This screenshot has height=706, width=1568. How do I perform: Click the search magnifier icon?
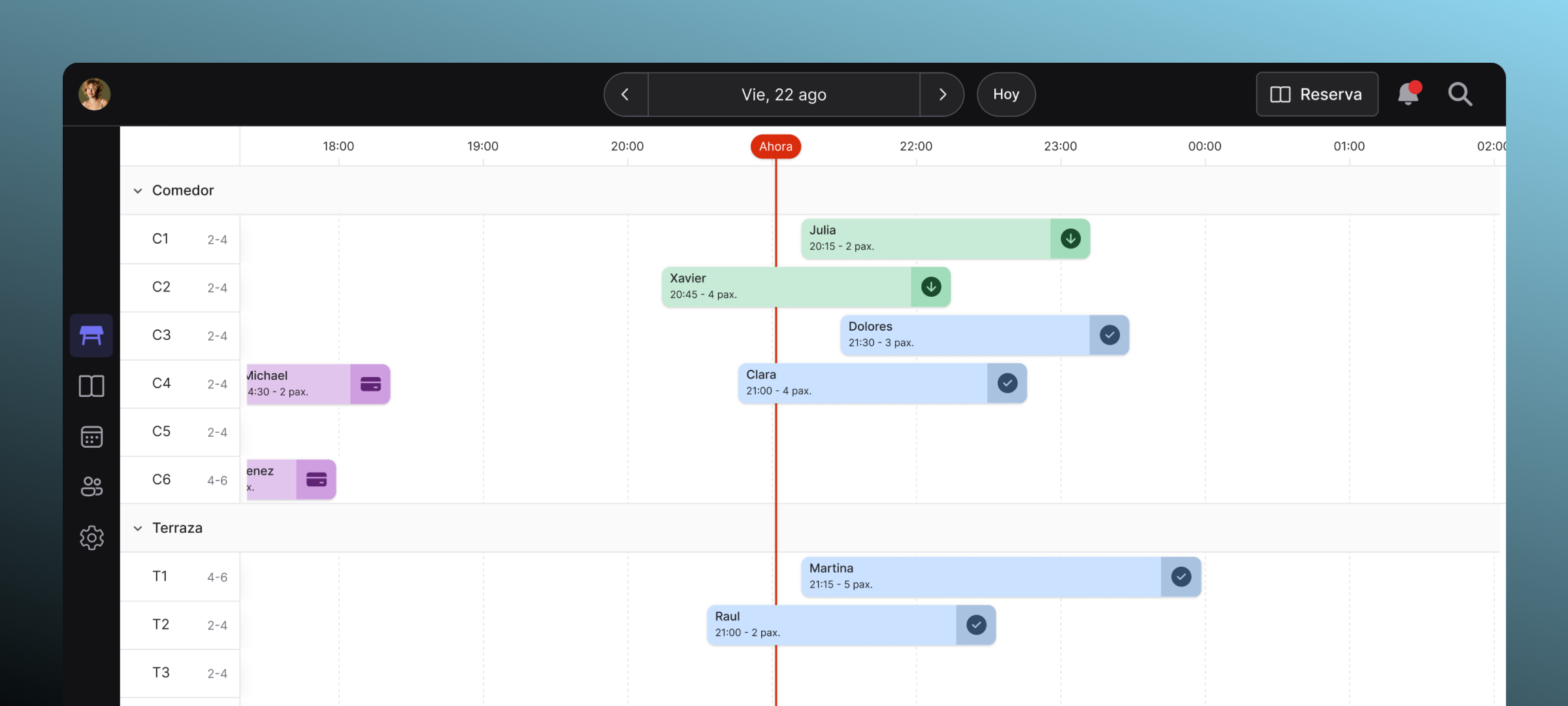point(1460,94)
